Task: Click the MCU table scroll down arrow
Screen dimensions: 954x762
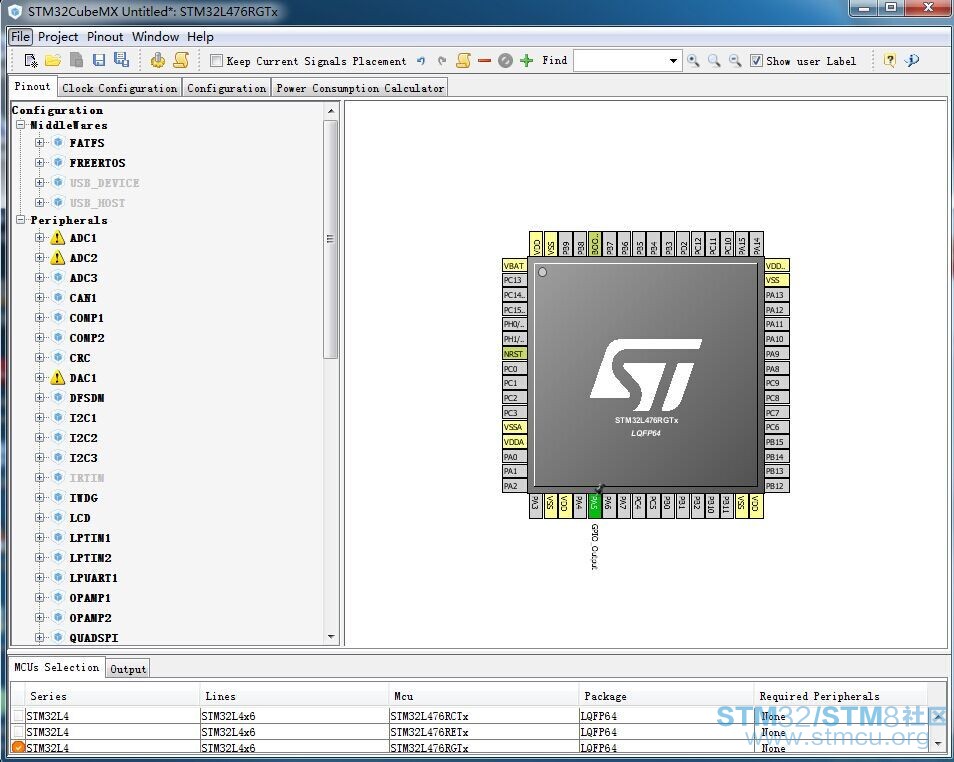Action: click(938, 744)
